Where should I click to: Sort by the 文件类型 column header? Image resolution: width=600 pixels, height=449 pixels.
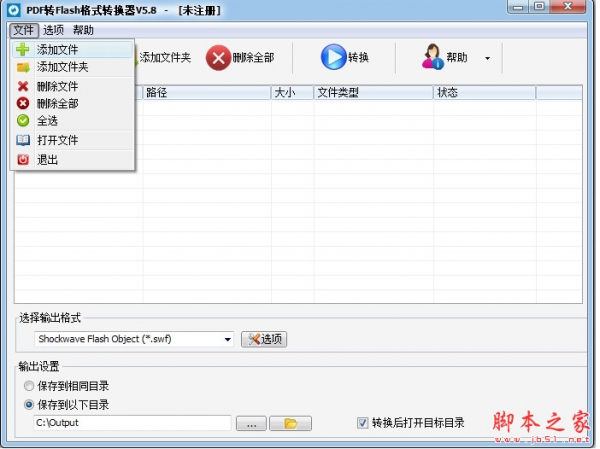(x=373, y=93)
